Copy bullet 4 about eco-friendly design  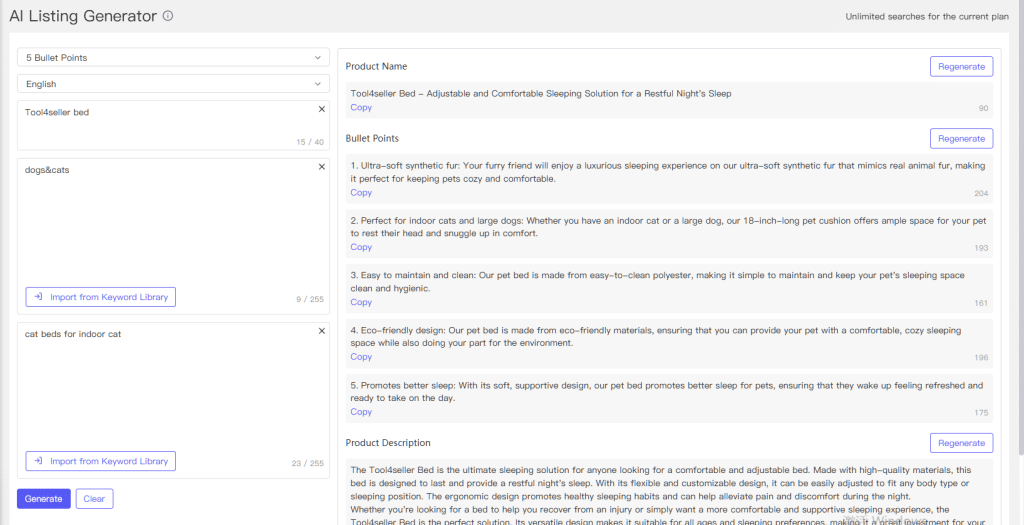click(361, 357)
